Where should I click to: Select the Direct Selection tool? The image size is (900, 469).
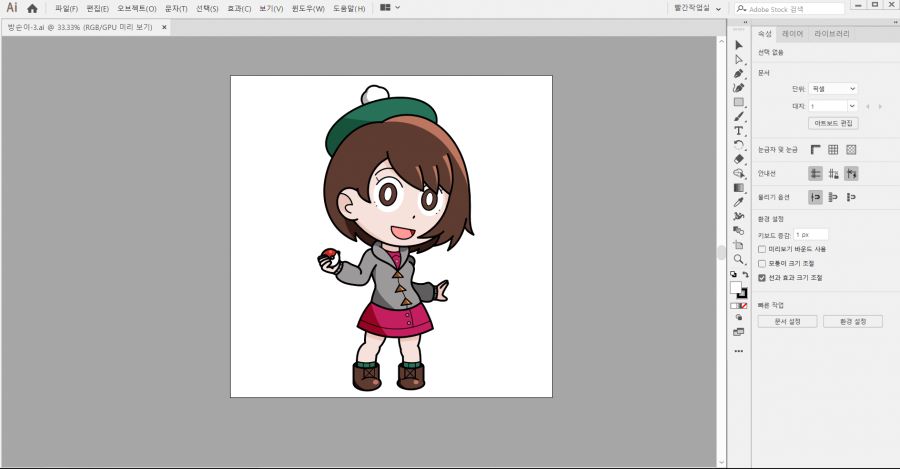(x=739, y=59)
